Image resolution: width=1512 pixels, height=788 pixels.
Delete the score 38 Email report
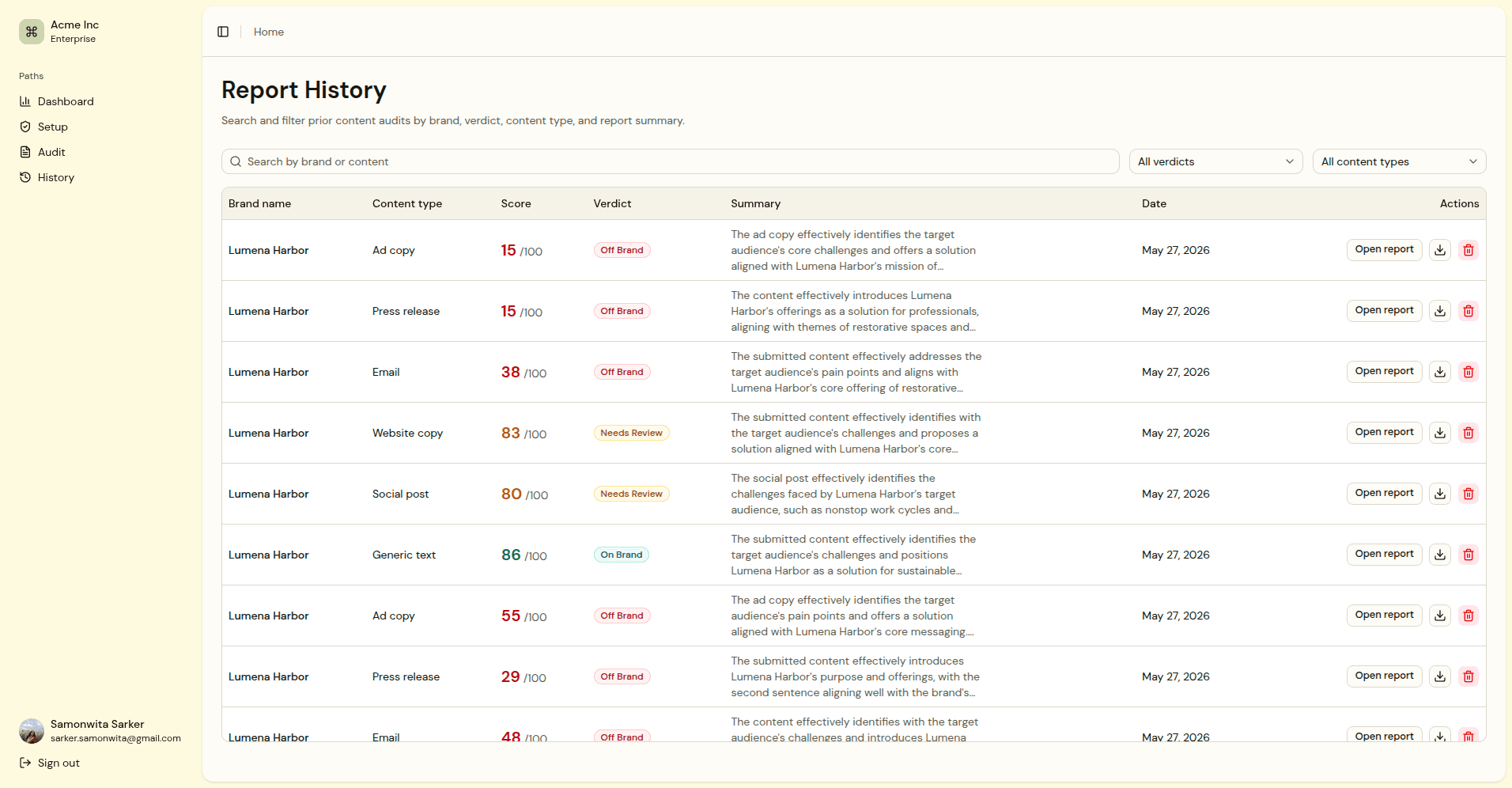coord(1469,372)
